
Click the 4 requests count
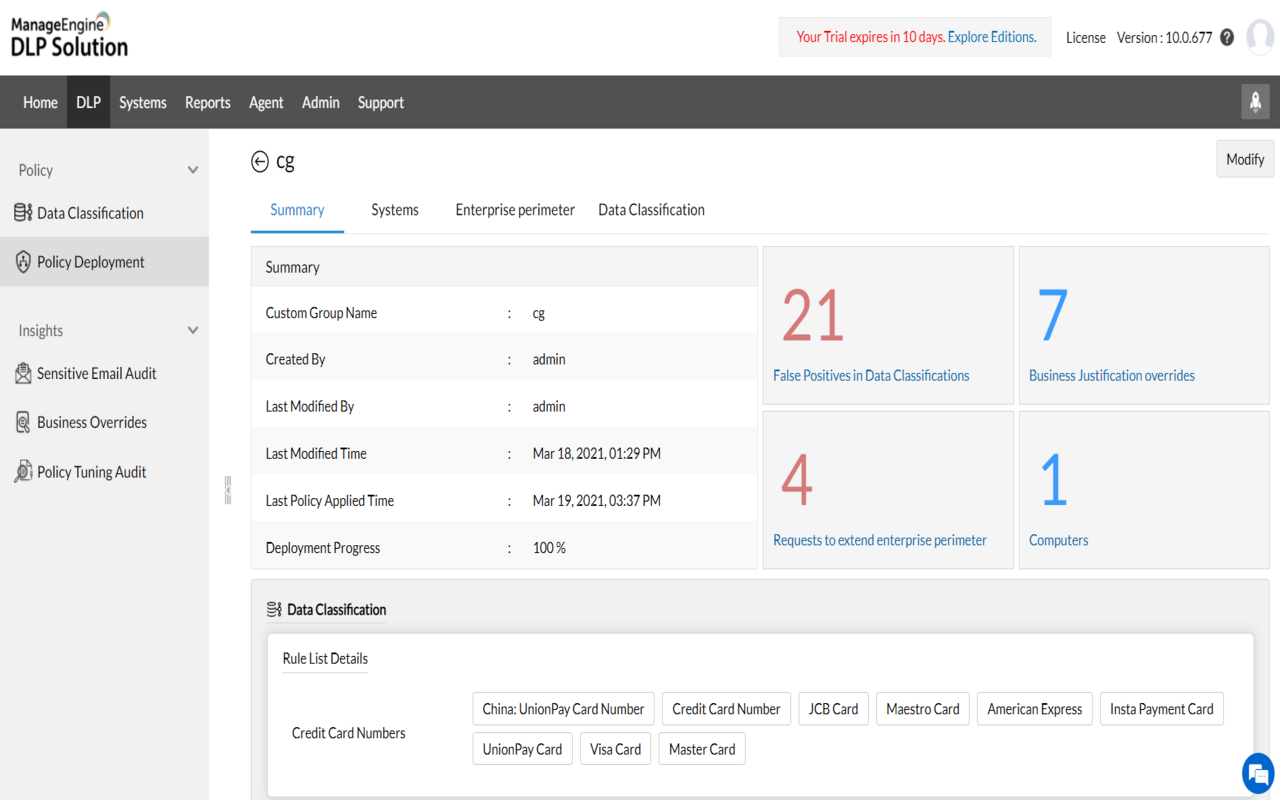(797, 480)
